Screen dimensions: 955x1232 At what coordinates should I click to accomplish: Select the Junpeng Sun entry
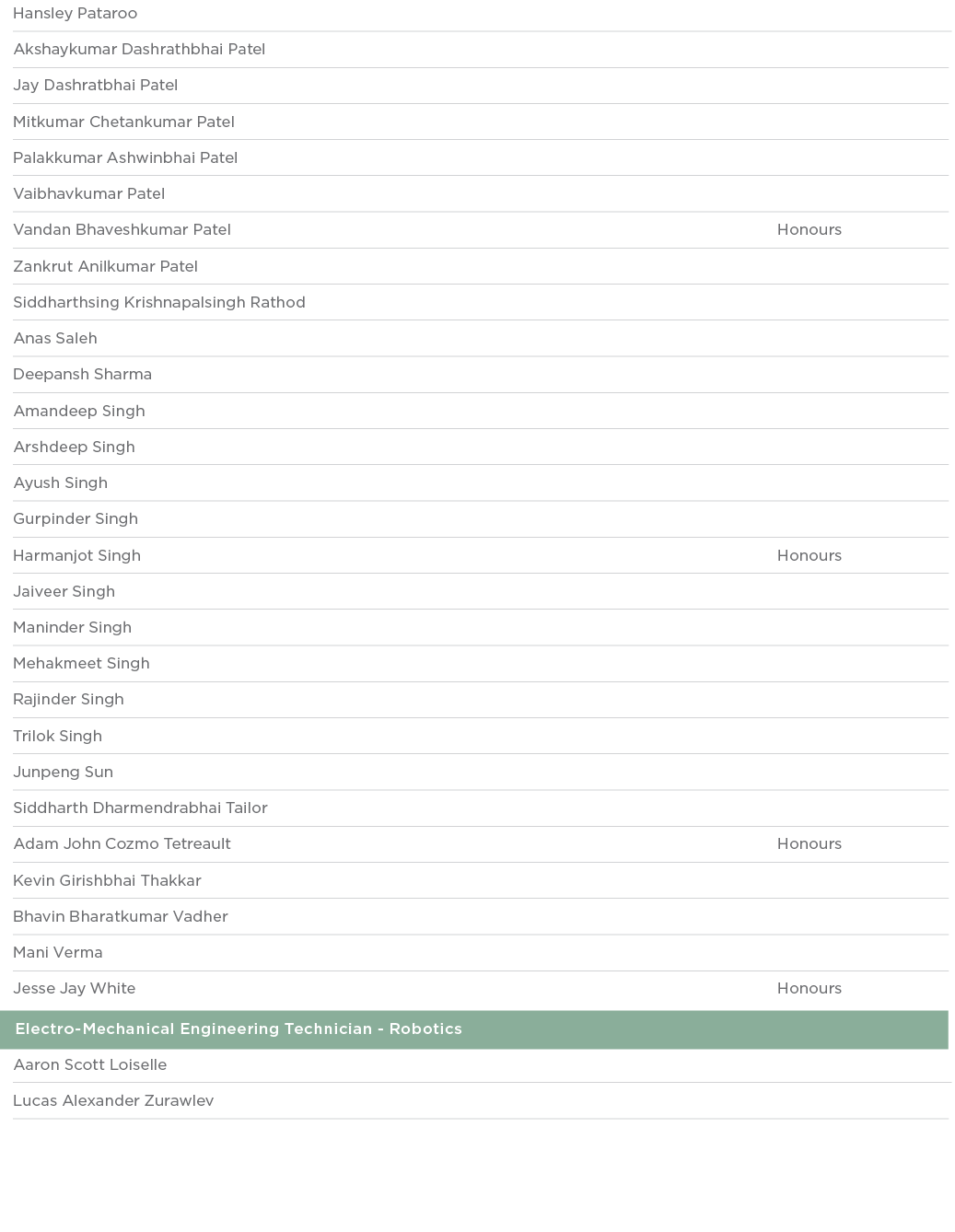click(63, 772)
